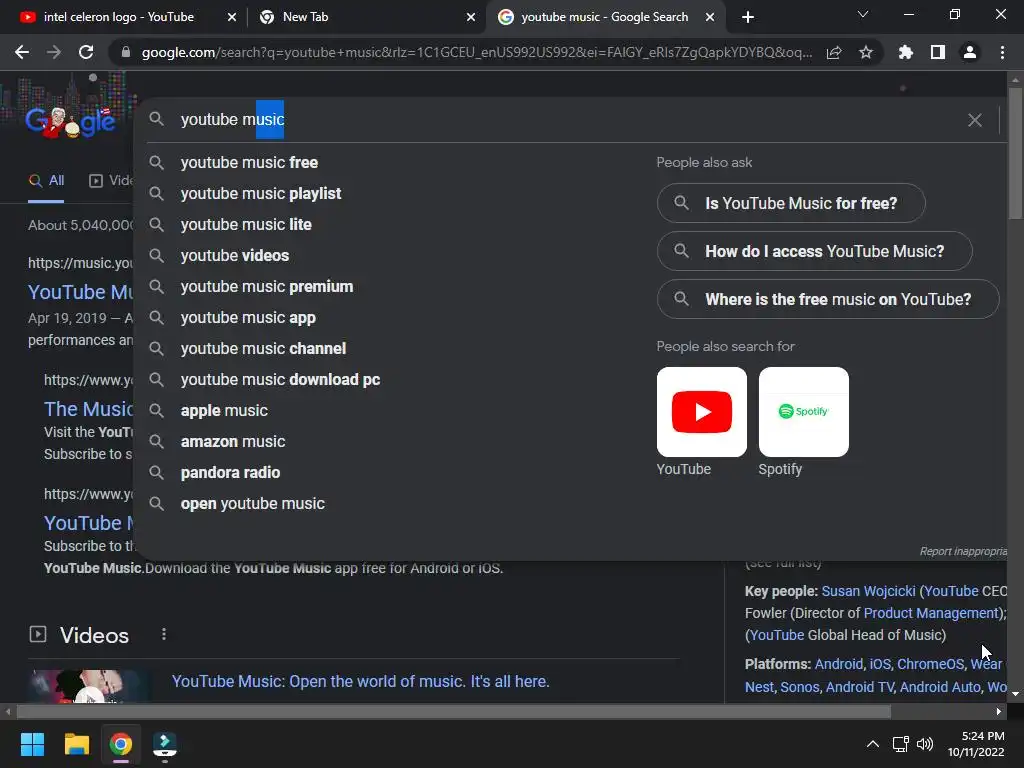Image resolution: width=1024 pixels, height=768 pixels.
Task: Bookmark this page with the star icon
Action: pos(866,52)
